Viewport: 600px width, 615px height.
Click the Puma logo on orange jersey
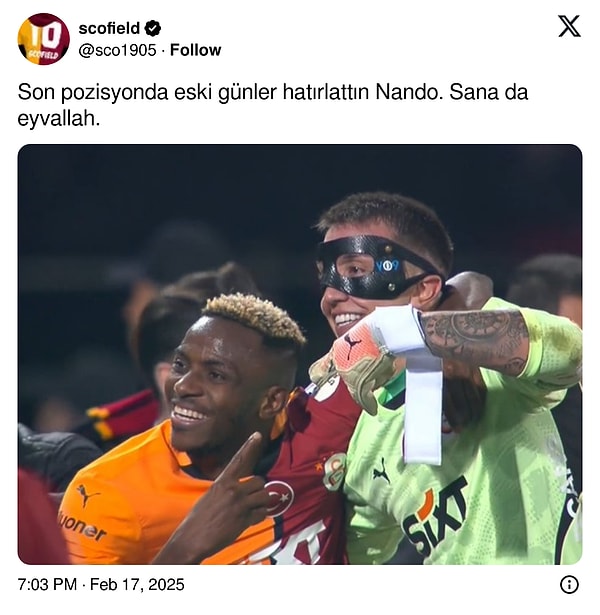(x=87, y=495)
